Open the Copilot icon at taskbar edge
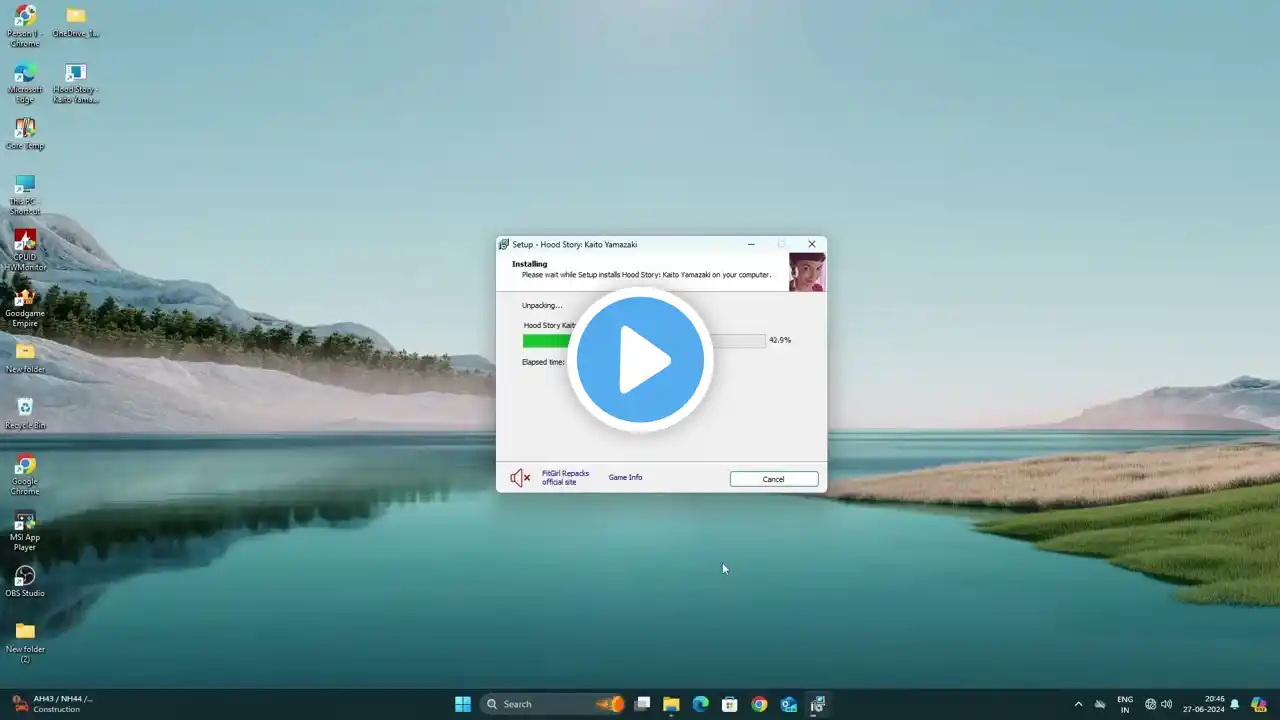The width and height of the screenshot is (1280, 720). click(x=1259, y=704)
